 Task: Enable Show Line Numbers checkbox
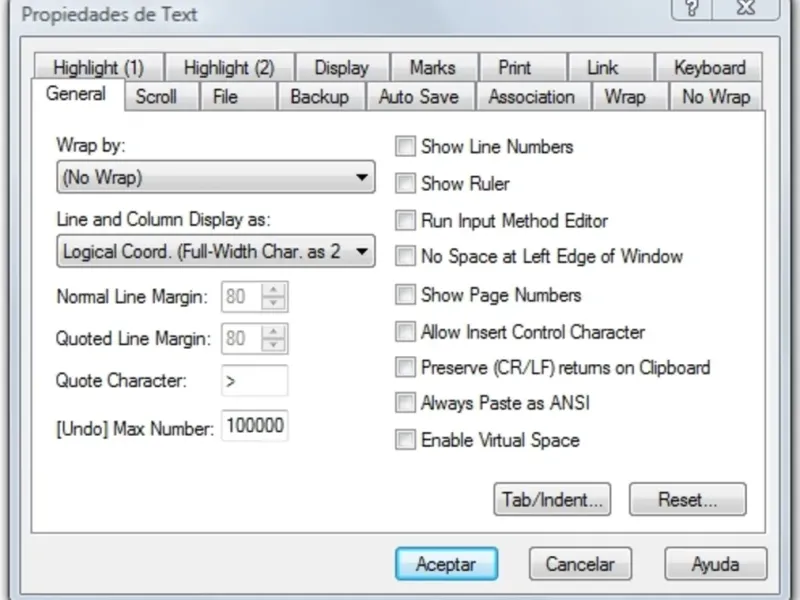tap(406, 146)
